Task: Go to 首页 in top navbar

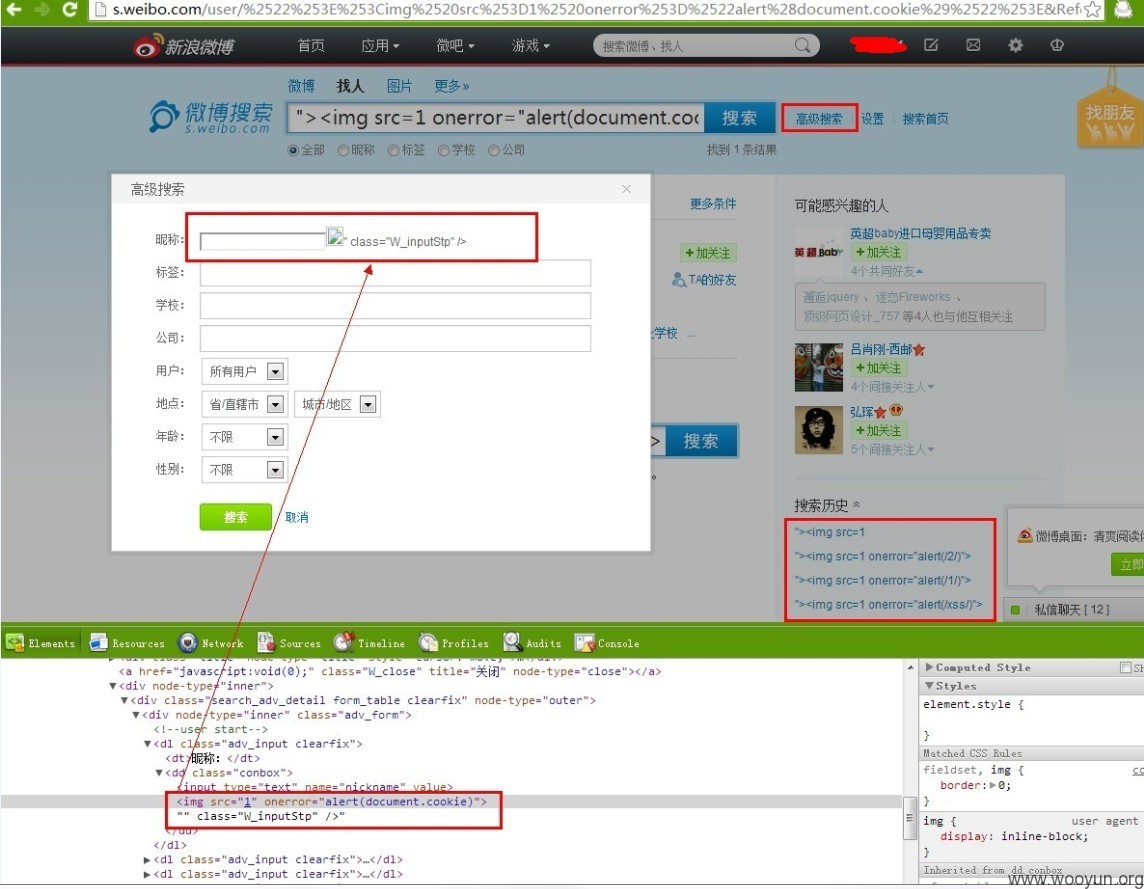Action: pos(311,46)
